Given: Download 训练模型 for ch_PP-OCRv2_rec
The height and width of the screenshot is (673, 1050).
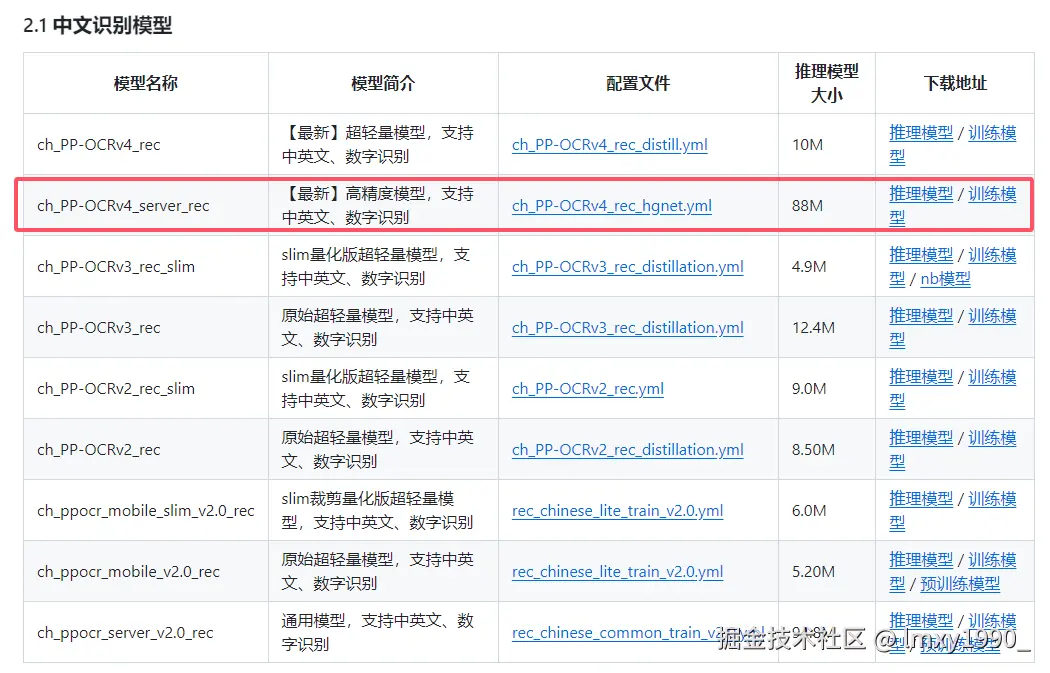Looking at the screenshot, I should 992,437.
